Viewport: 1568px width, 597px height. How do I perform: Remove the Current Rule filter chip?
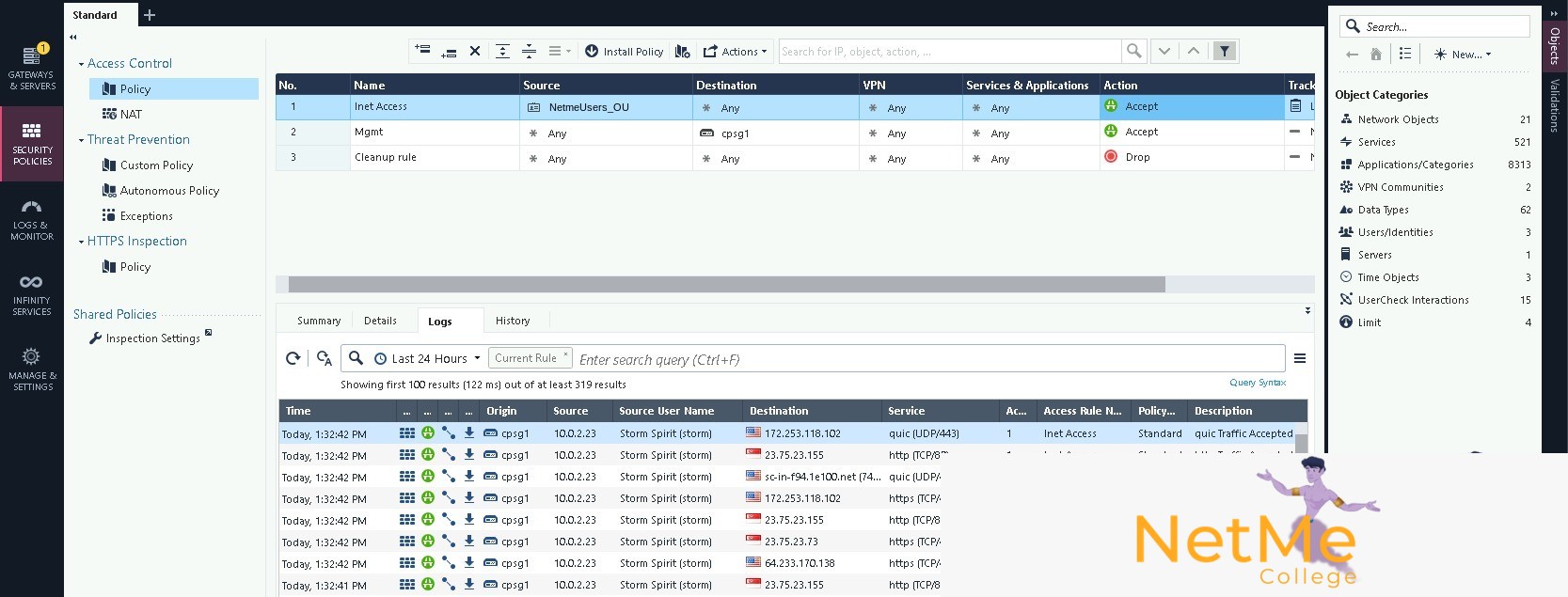[565, 354]
